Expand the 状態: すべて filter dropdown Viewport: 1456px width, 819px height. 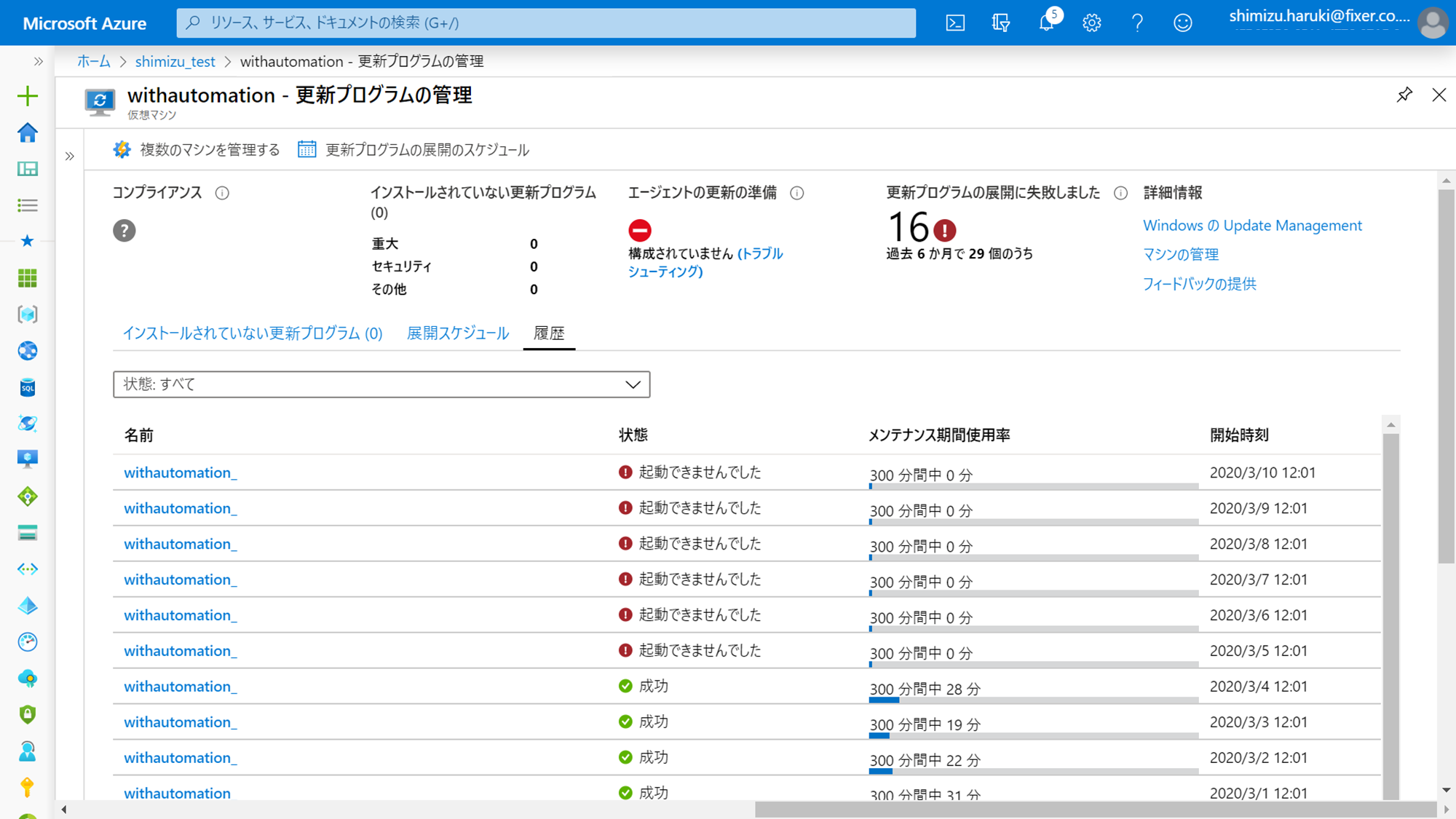pyautogui.click(x=381, y=384)
